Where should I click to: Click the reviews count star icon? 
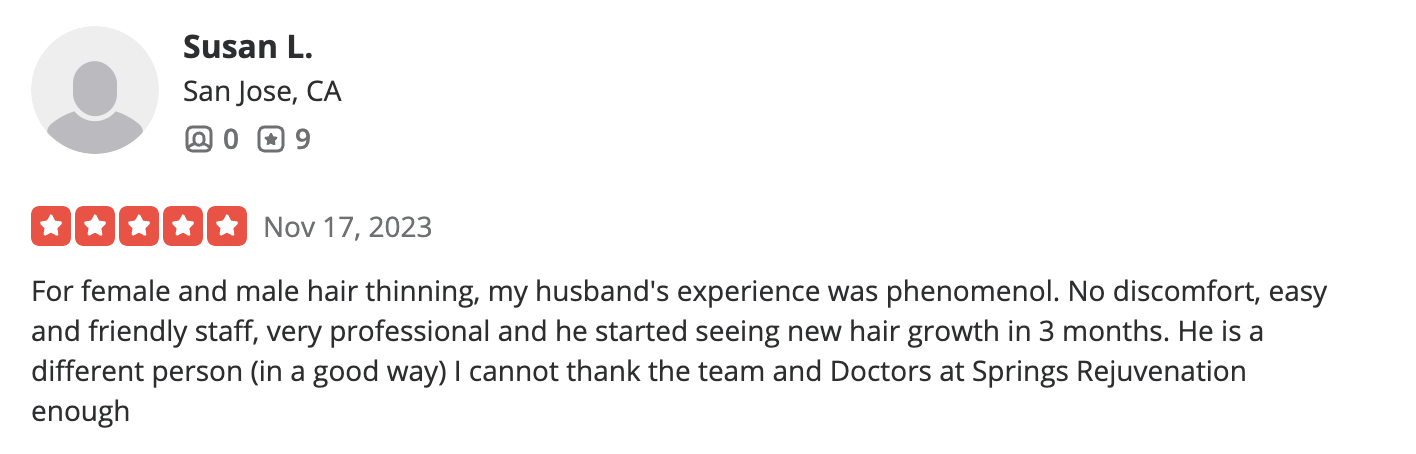271,139
